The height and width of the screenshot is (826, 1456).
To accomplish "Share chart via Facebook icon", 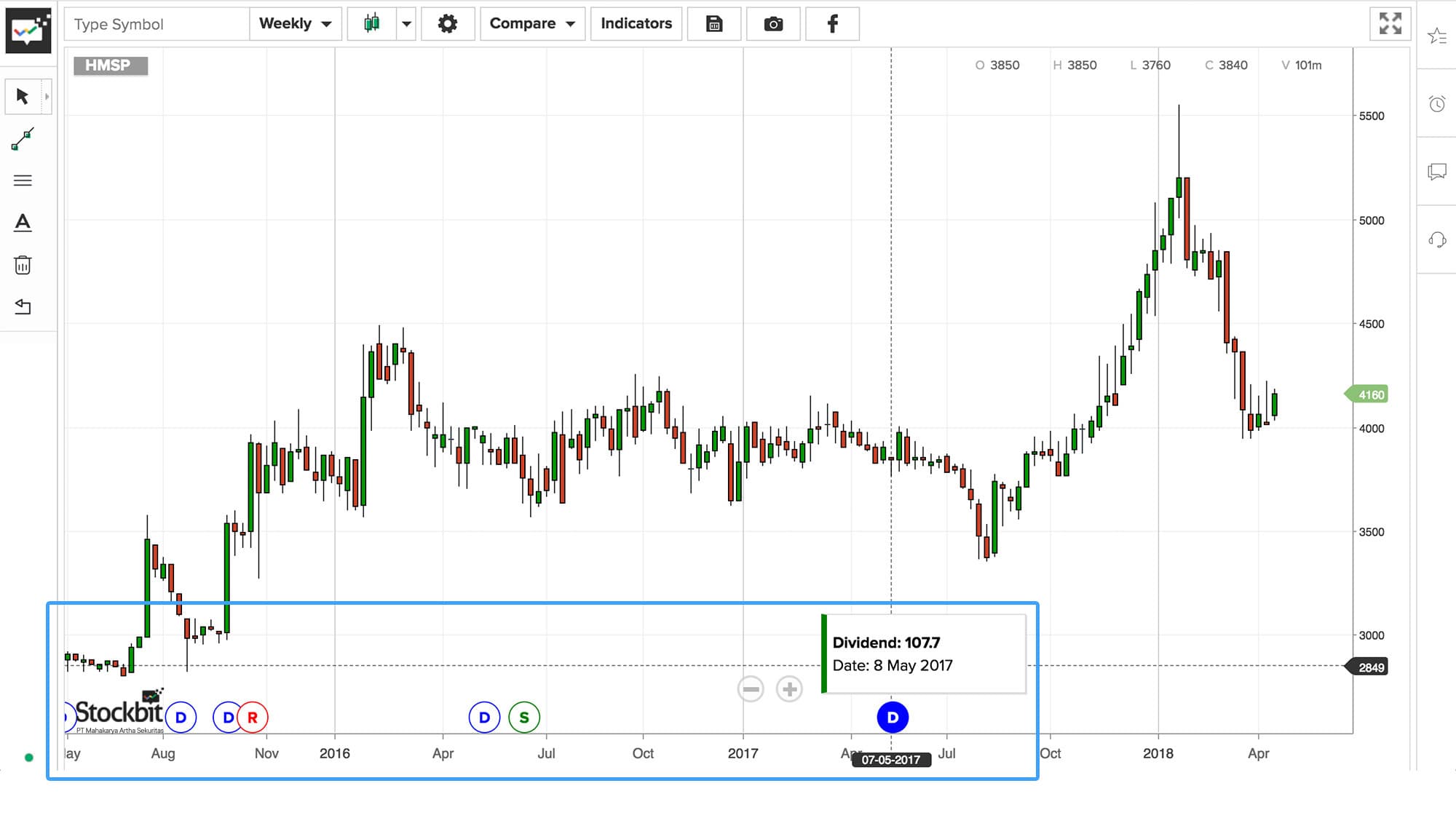I will coord(832,24).
